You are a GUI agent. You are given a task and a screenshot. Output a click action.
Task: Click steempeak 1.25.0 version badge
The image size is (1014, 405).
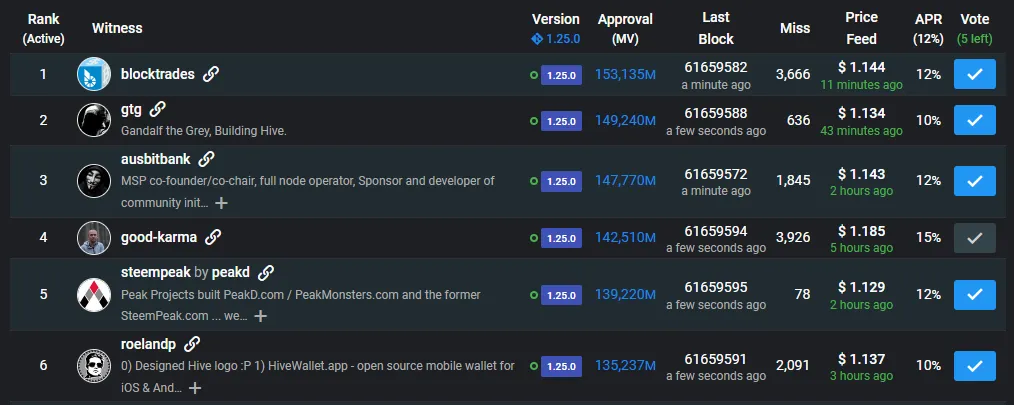561,295
